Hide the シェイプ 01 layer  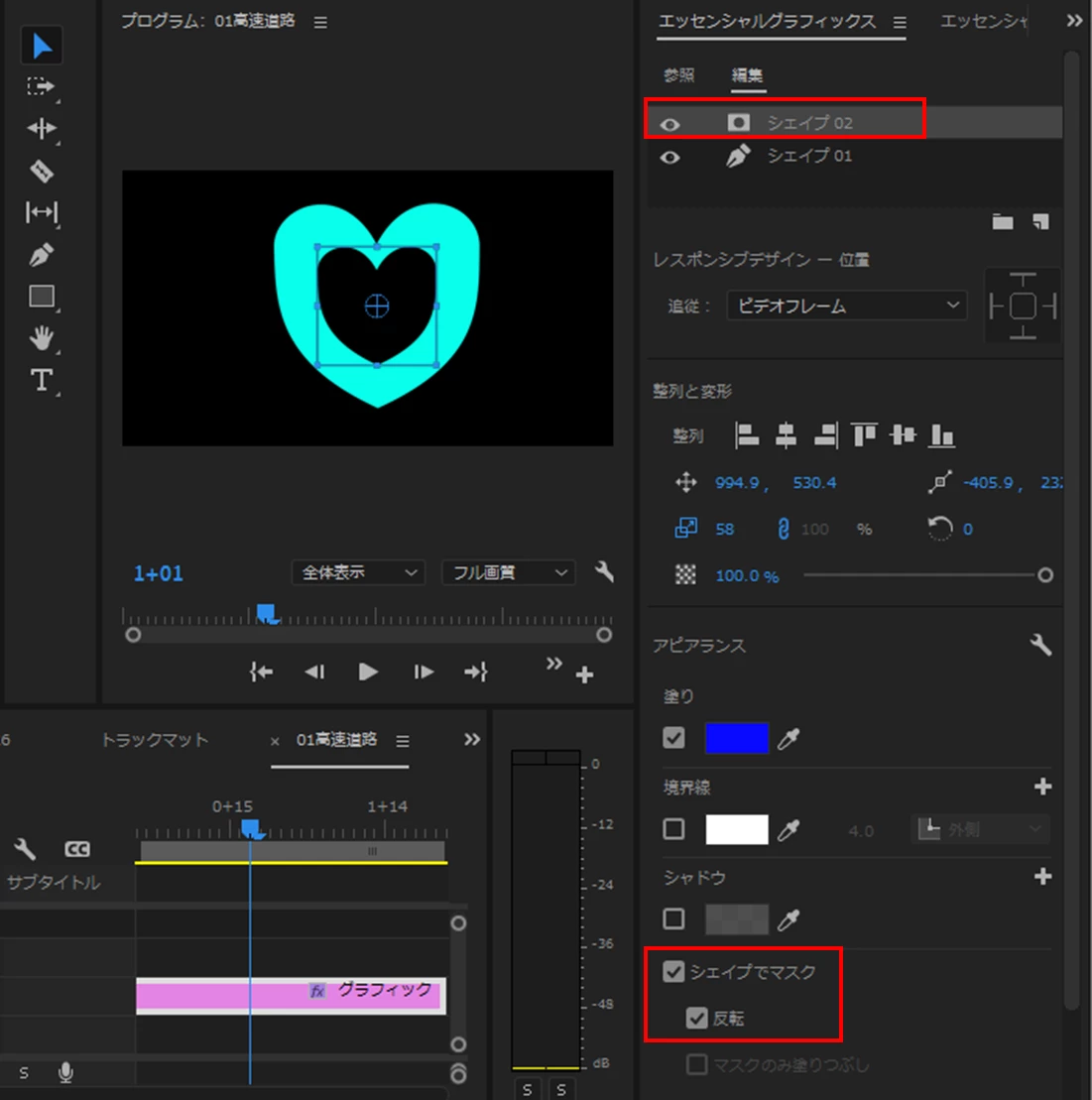[x=669, y=157]
